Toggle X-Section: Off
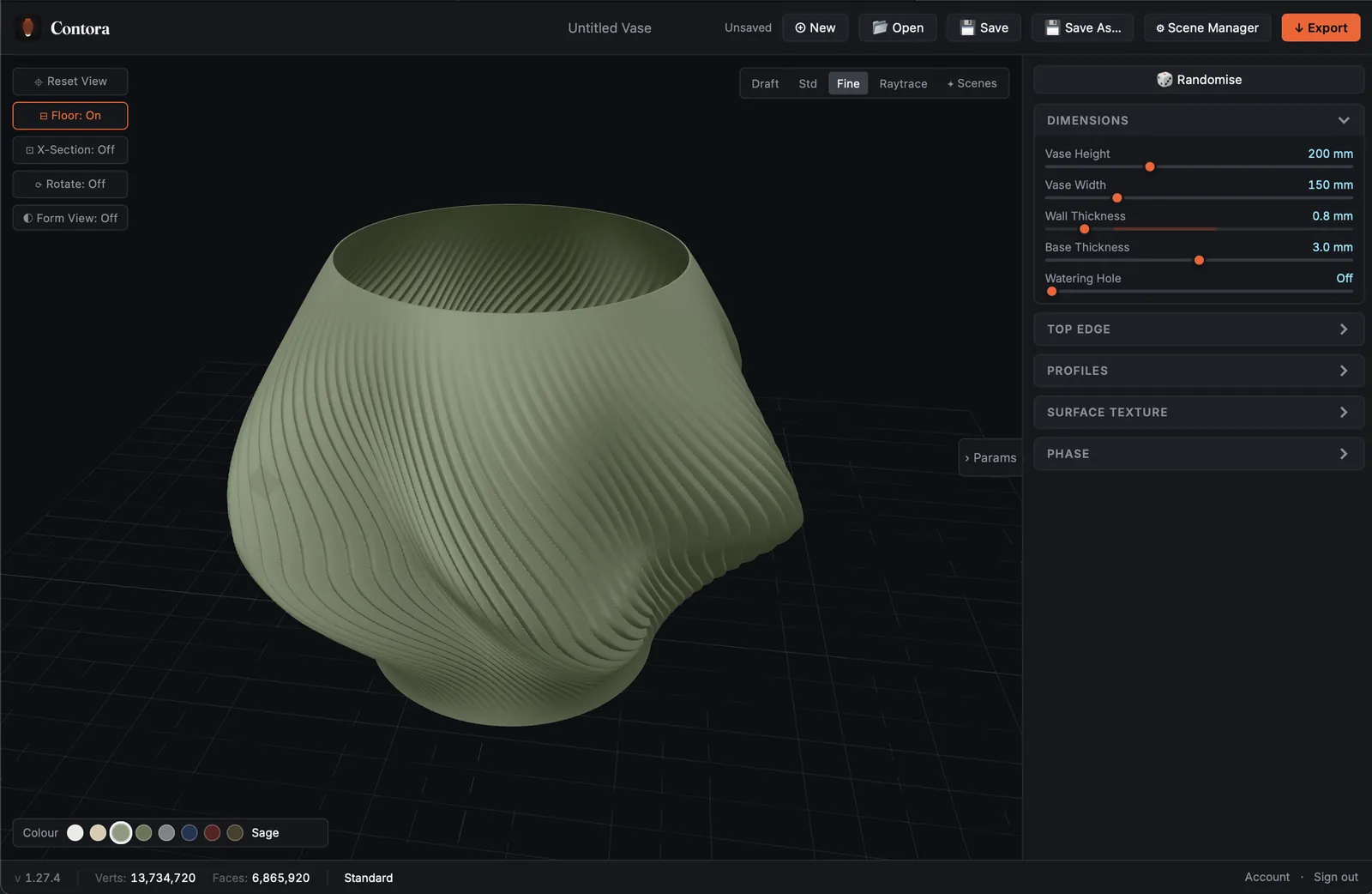This screenshot has height=894, width=1372. [70, 150]
